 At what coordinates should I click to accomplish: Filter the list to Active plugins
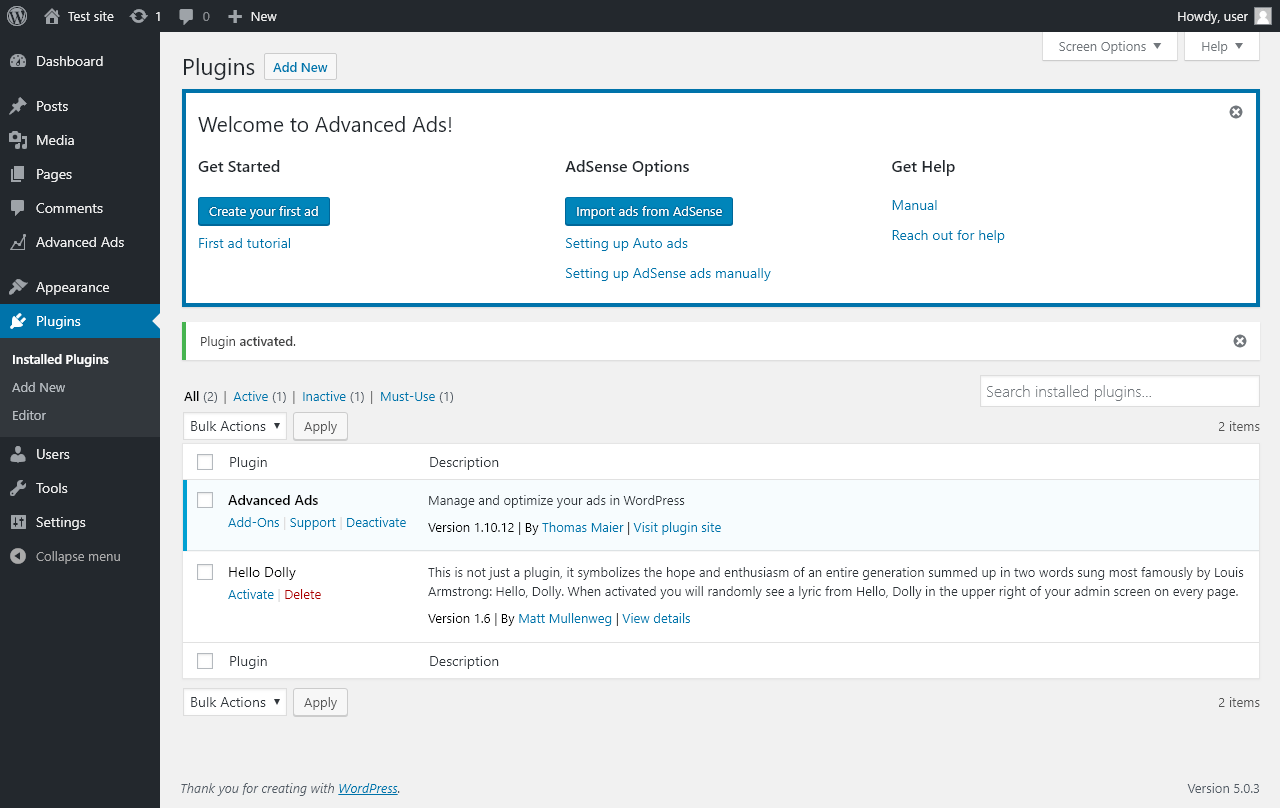[250, 396]
